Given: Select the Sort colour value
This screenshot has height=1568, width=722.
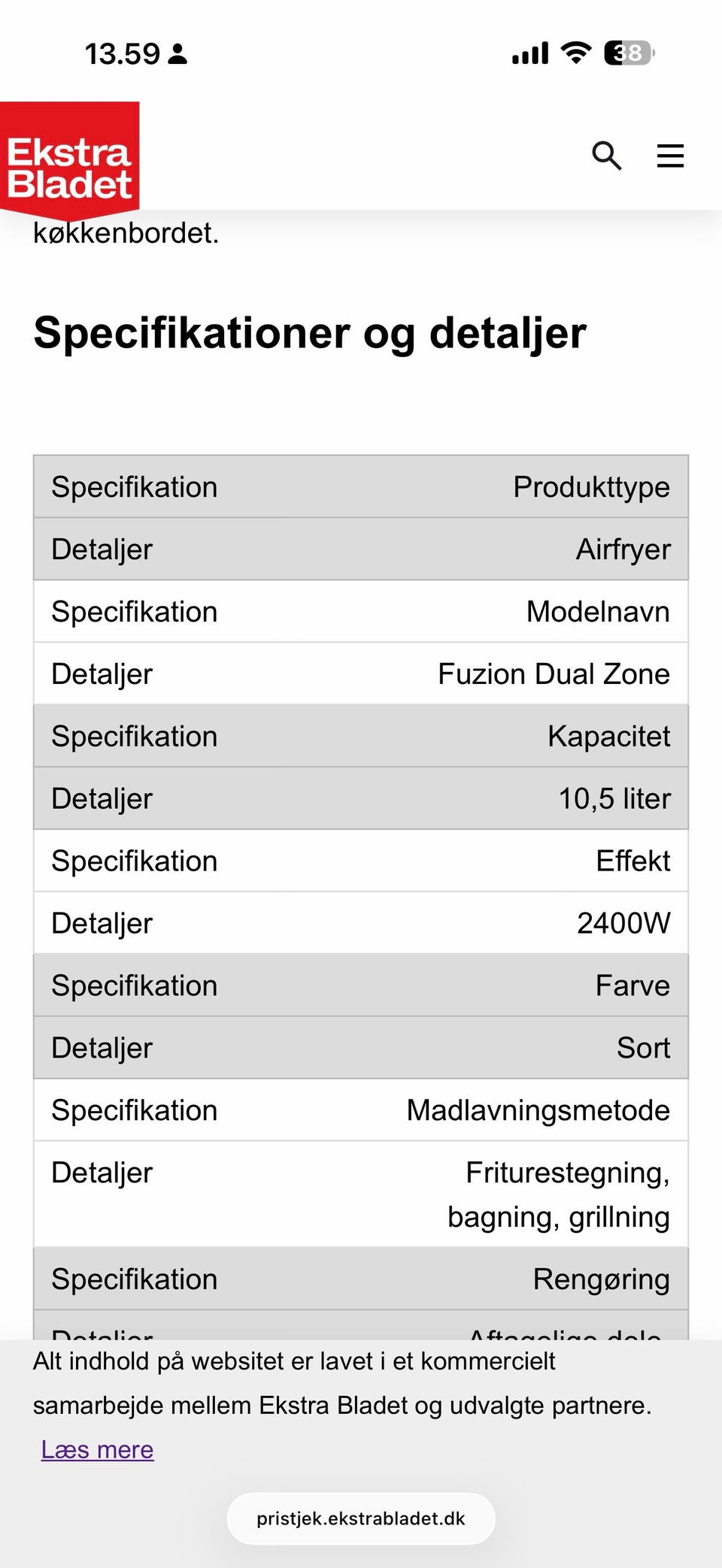Looking at the screenshot, I should [643, 1048].
